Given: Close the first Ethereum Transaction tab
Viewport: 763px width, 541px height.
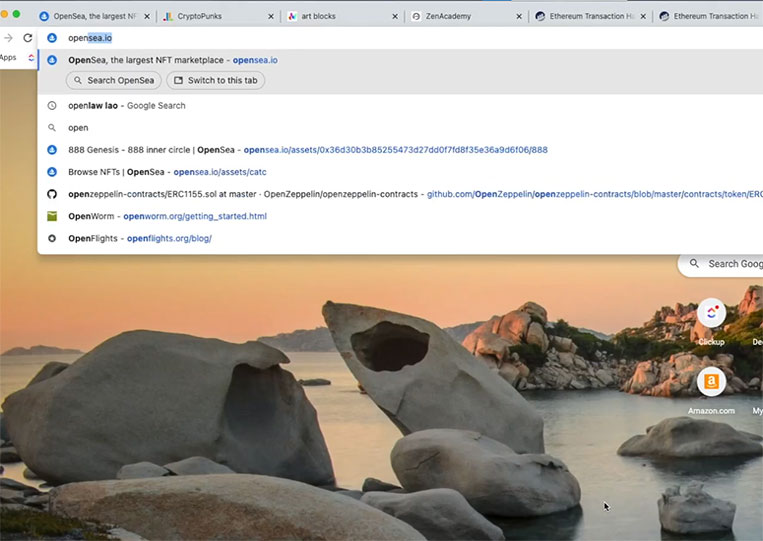Looking at the screenshot, I should (643, 16).
